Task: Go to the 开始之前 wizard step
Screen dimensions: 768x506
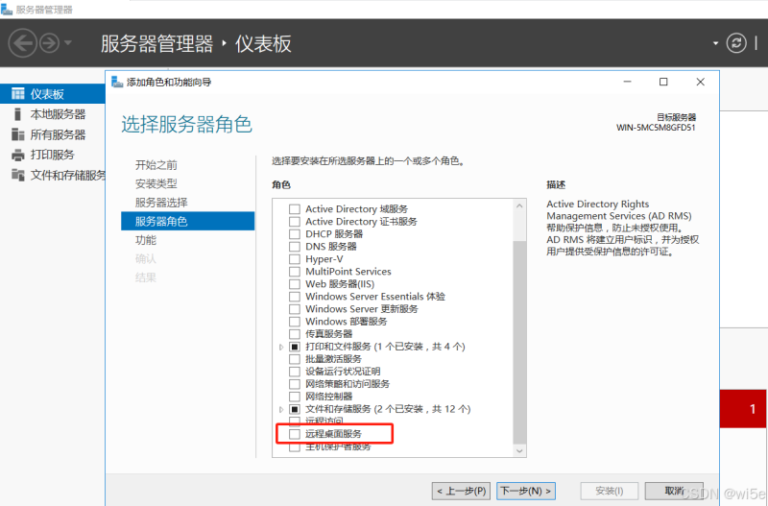Action: [x=156, y=165]
